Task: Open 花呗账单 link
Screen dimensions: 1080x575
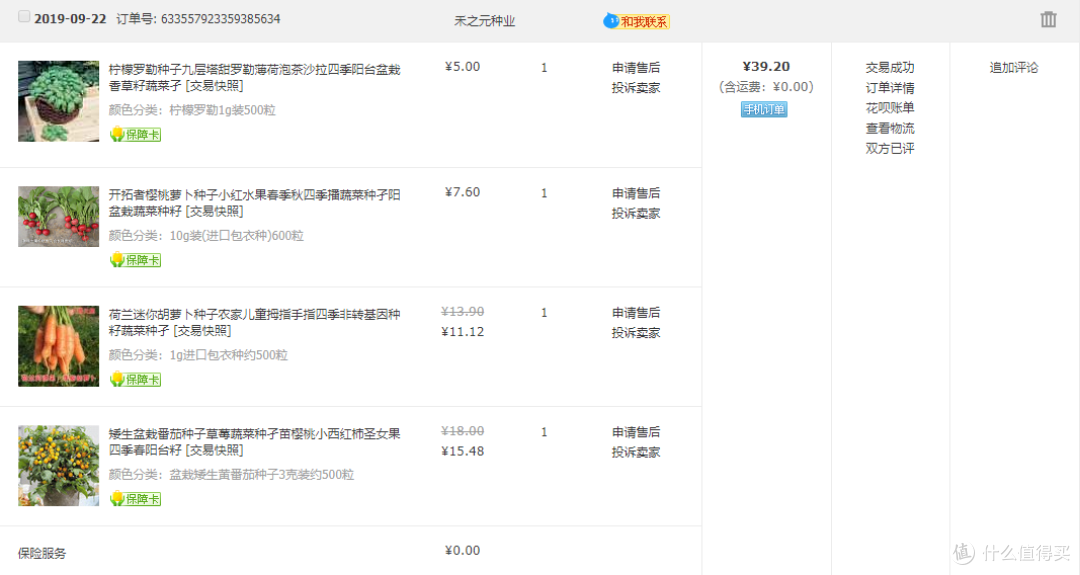Action: tap(890, 107)
